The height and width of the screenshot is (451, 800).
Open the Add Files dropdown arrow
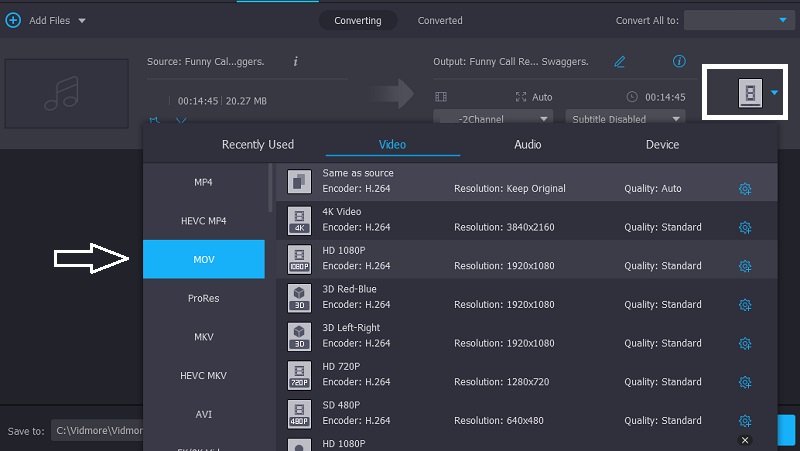point(82,21)
